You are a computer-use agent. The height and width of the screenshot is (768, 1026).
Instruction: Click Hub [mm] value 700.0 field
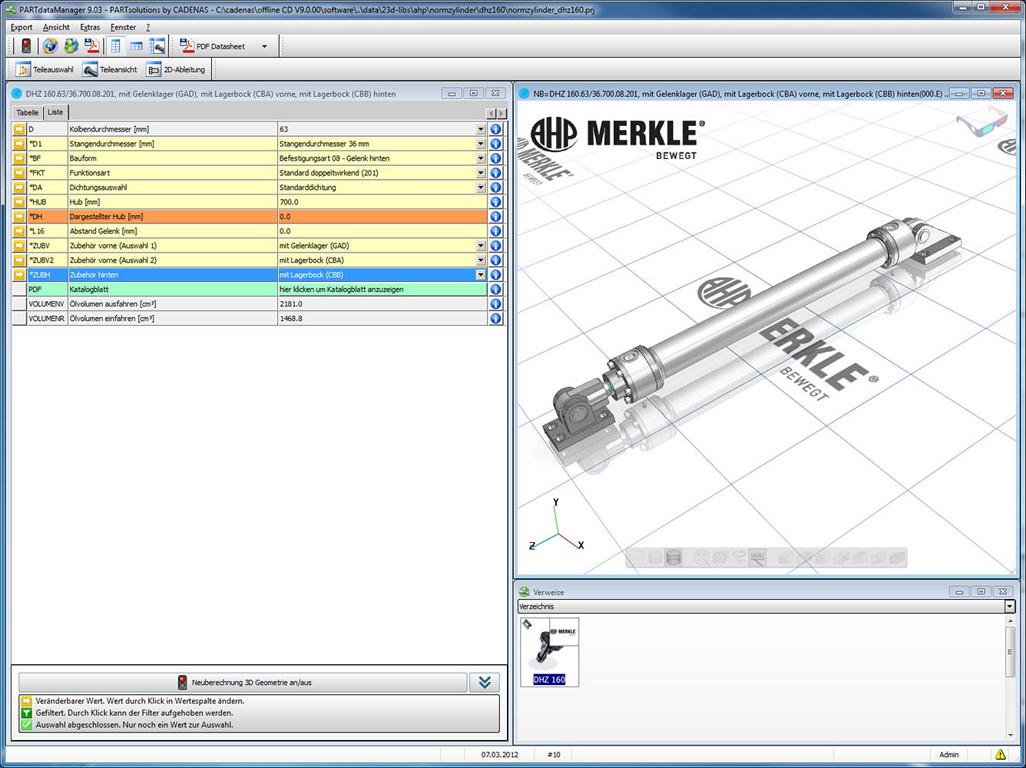click(382, 202)
